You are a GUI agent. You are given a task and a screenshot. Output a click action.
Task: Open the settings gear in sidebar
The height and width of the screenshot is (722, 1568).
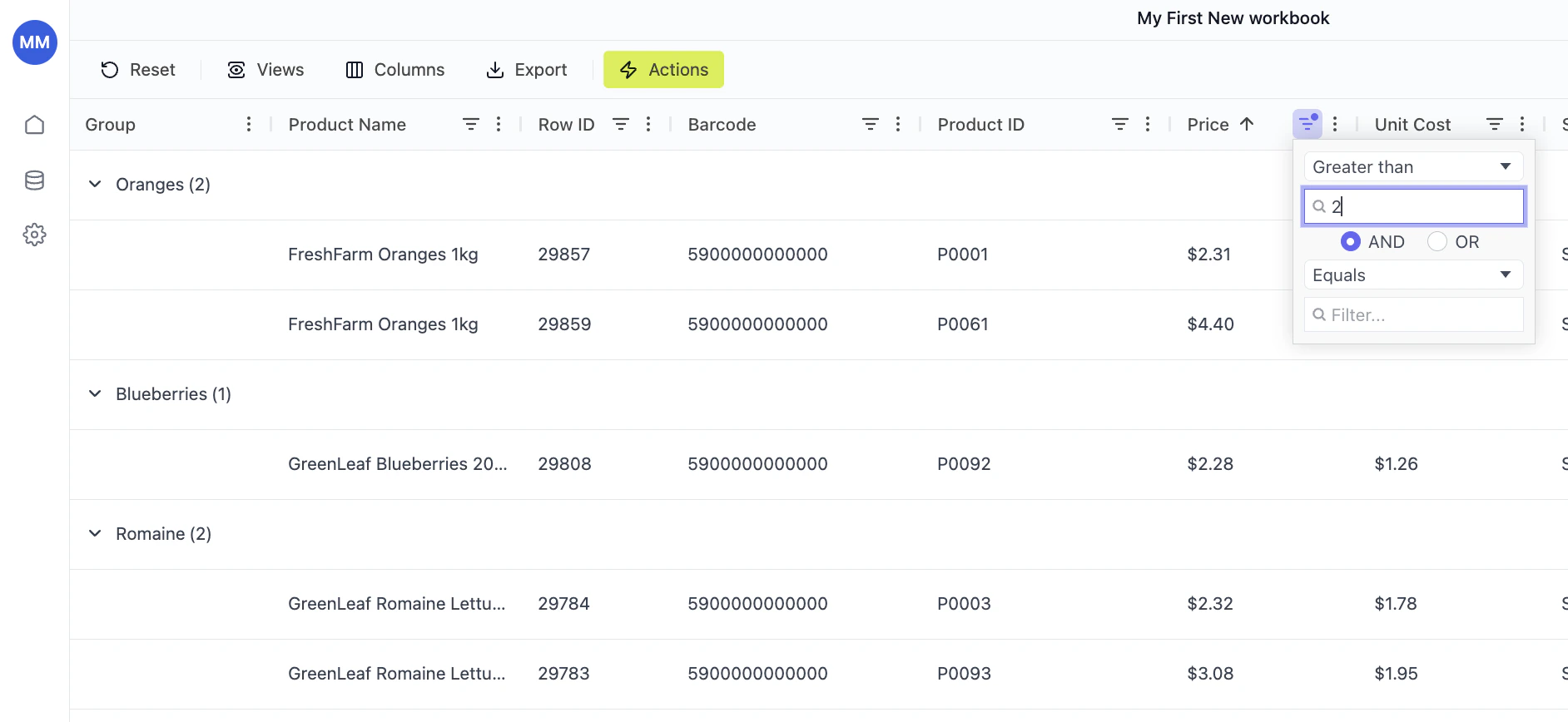pyautogui.click(x=35, y=235)
